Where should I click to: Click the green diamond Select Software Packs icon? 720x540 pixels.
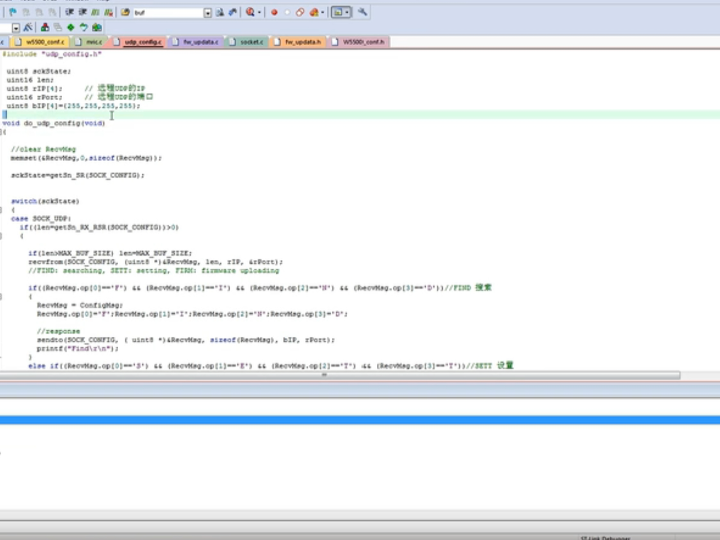71,27
